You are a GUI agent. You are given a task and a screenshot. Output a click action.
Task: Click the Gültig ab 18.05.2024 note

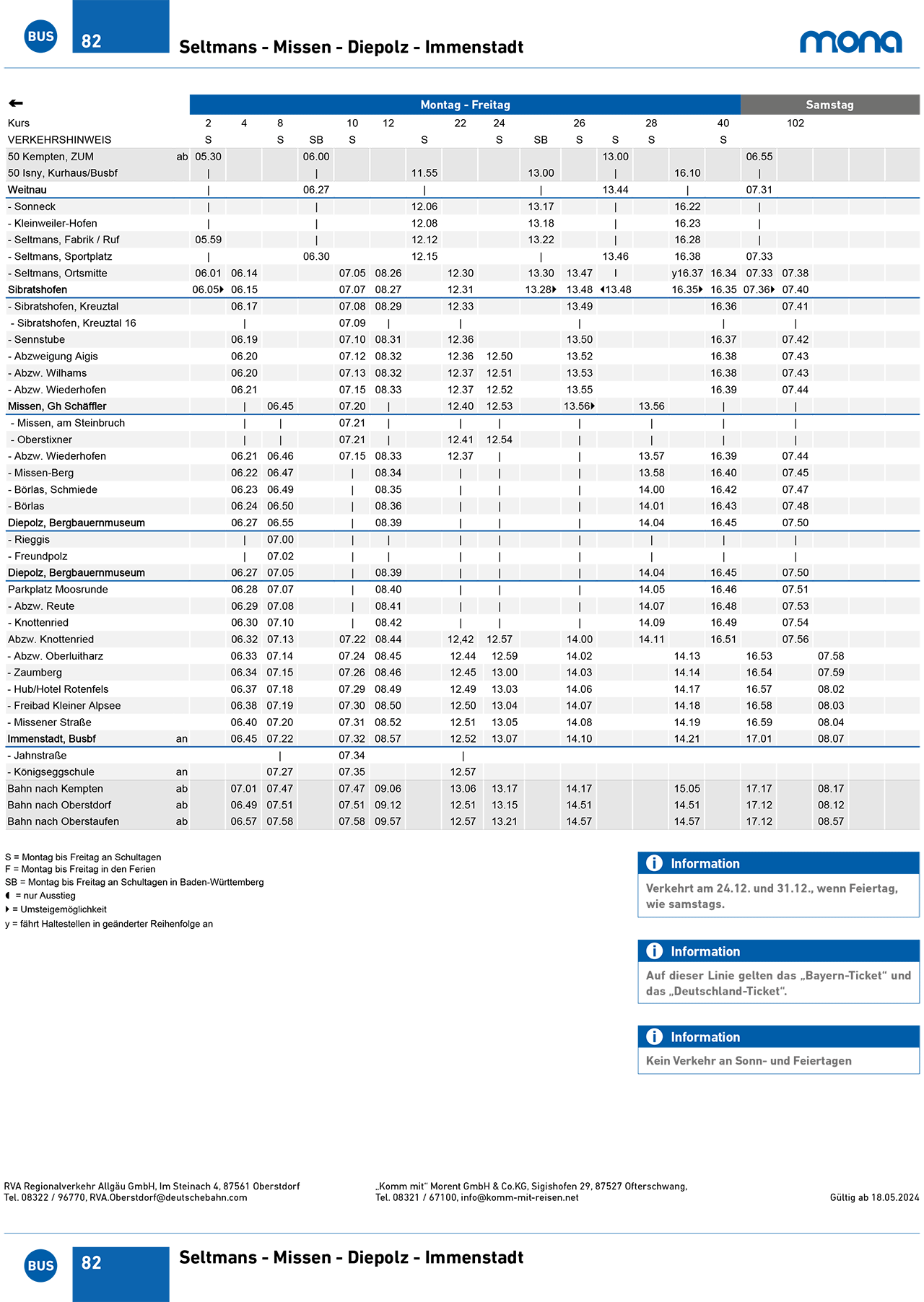pos(874,1197)
